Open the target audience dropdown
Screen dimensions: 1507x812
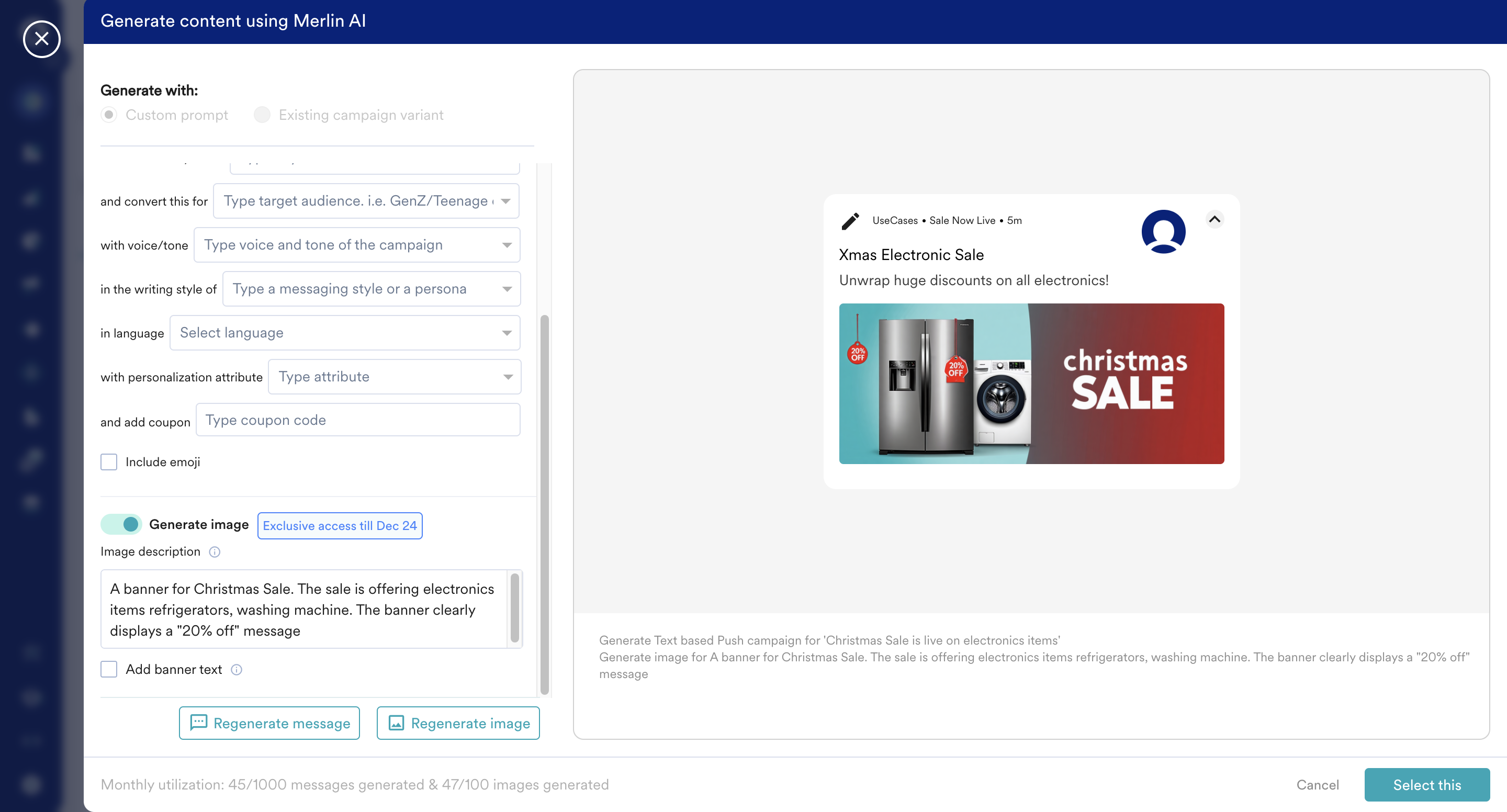[x=366, y=201]
